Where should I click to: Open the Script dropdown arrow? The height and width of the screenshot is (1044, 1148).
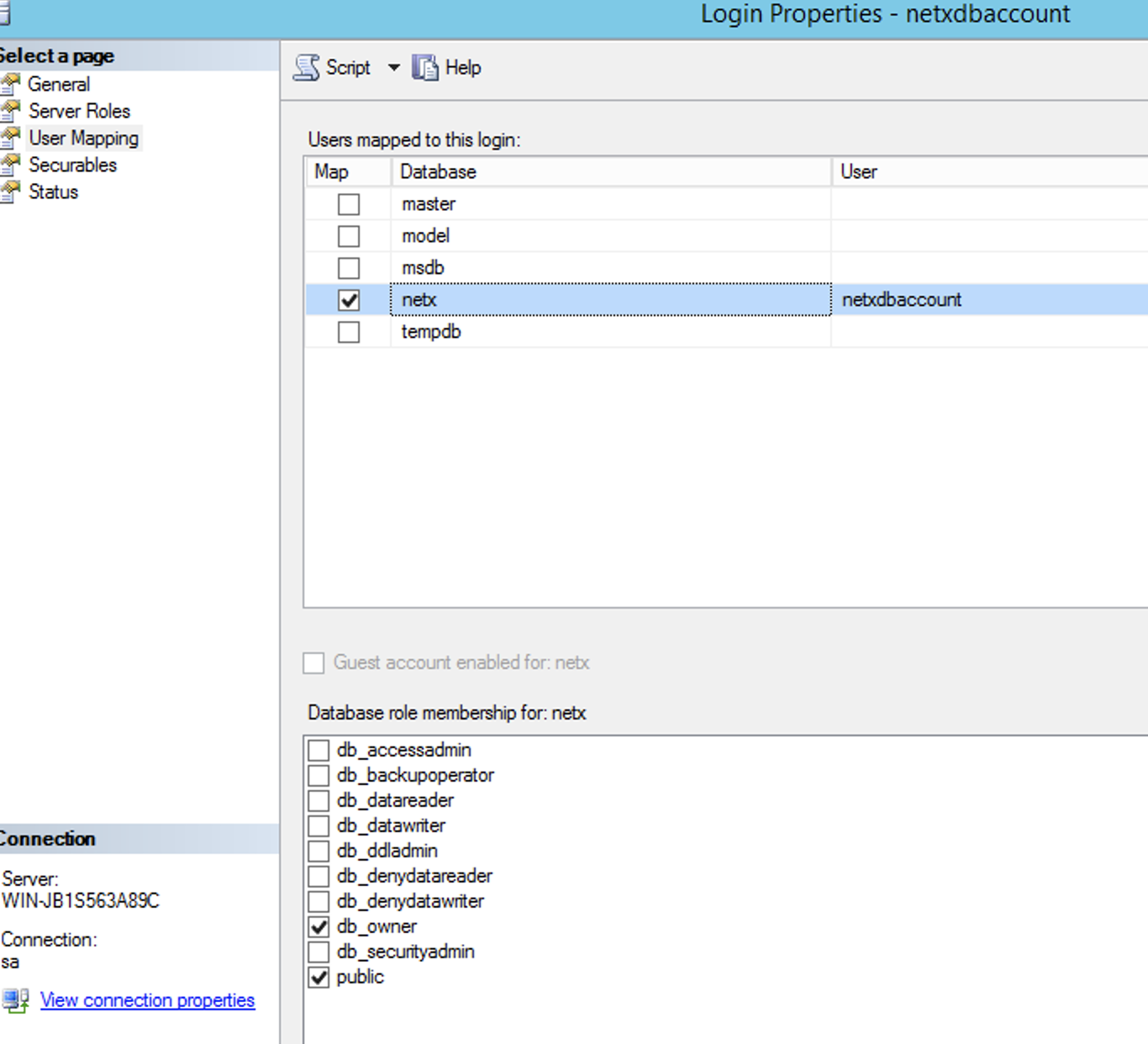[x=393, y=67]
